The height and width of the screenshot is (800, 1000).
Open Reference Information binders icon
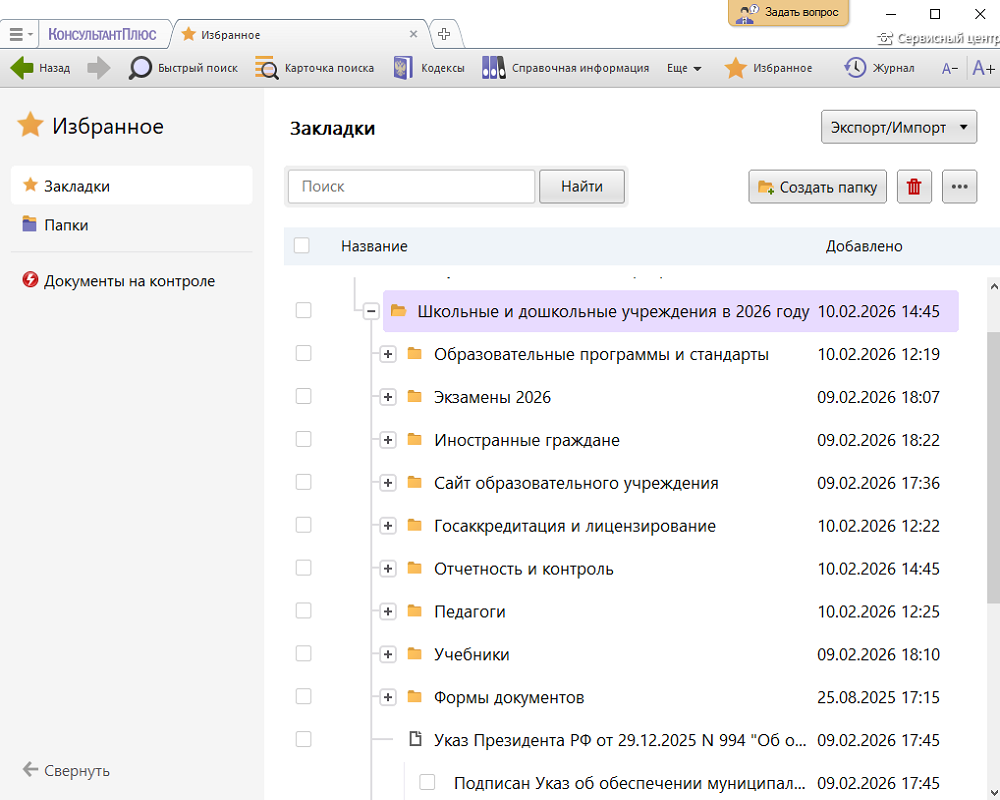tap(493, 68)
